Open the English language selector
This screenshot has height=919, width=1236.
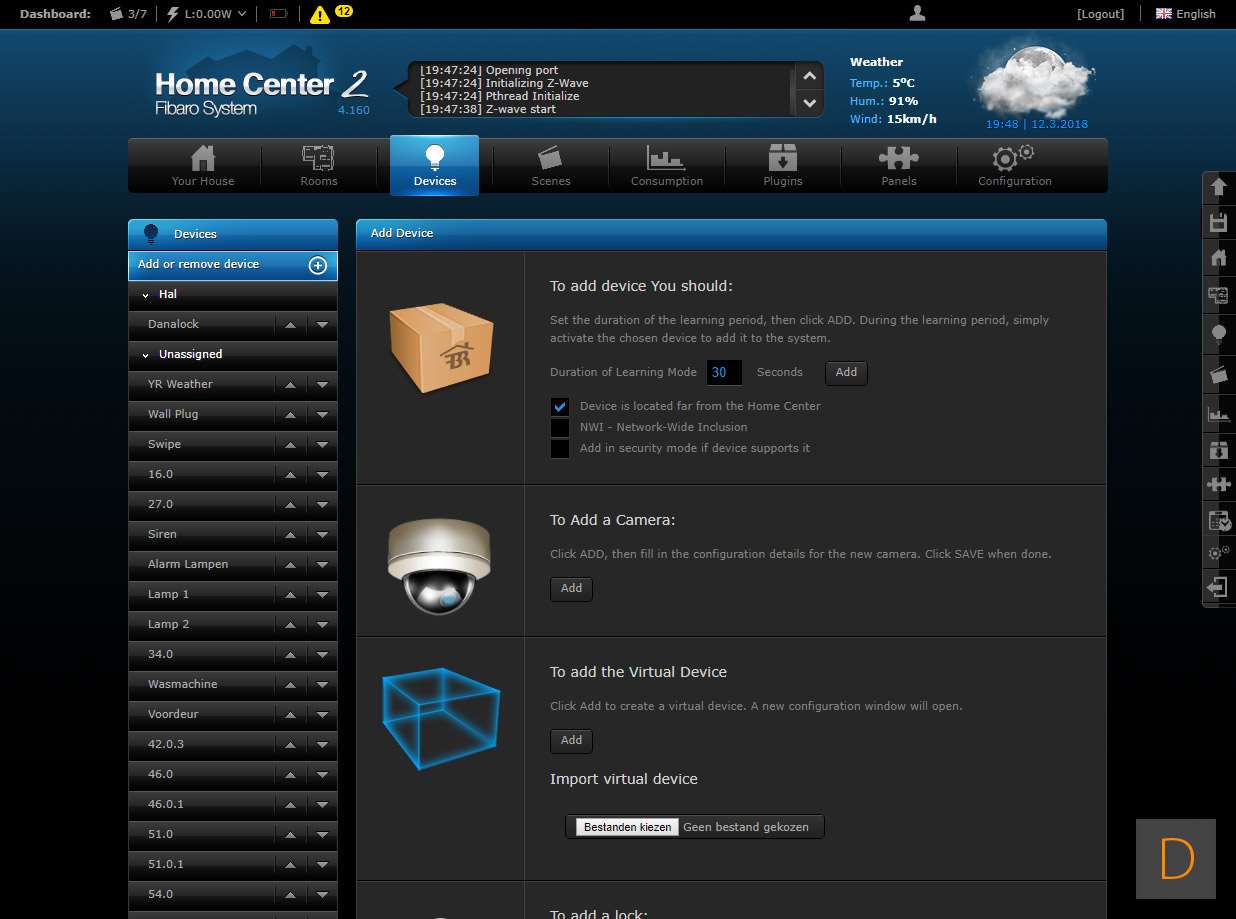(x=1186, y=14)
